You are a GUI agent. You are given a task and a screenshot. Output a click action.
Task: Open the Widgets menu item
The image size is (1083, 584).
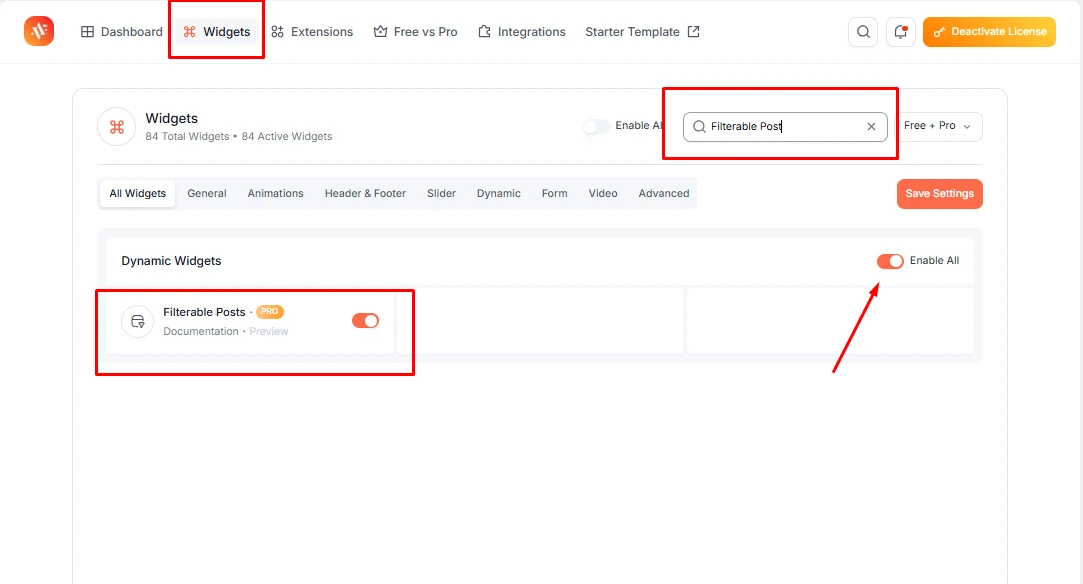tap(217, 32)
